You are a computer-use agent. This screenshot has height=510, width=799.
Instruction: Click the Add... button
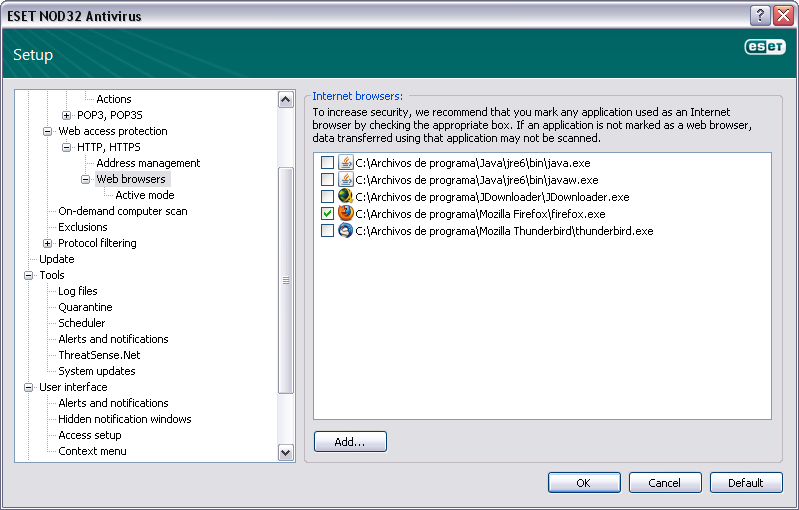click(x=350, y=442)
